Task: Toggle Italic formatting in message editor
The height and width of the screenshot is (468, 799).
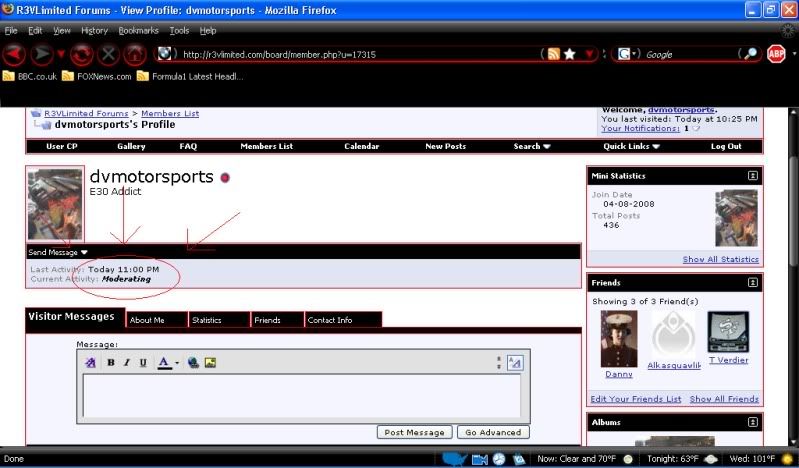Action: [127, 362]
